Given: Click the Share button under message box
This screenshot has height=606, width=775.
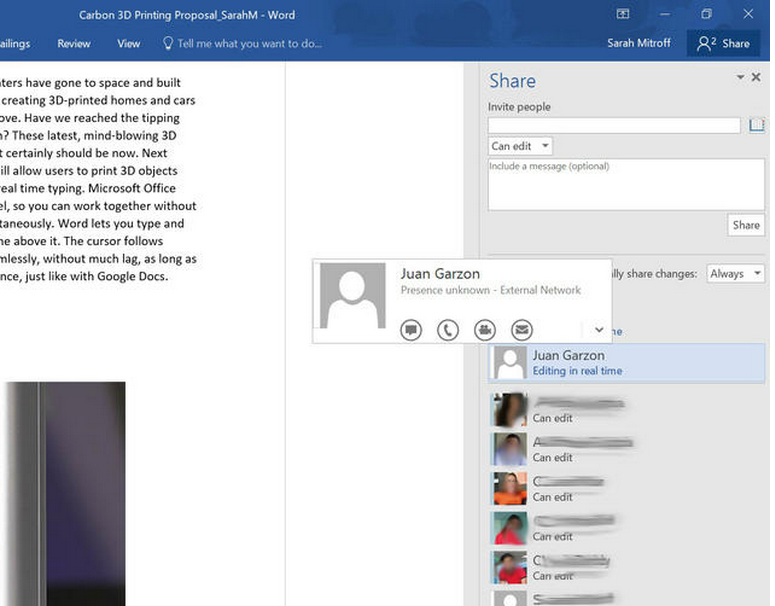Looking at the screenshot, I should click(x=746, y=225).
